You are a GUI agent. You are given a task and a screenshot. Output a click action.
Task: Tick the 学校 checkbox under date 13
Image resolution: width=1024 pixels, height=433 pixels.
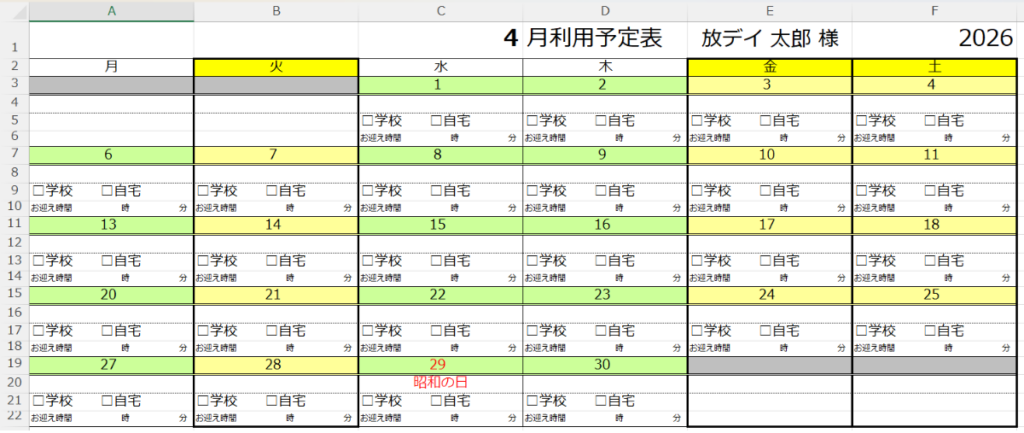pyautogui.click(x=38, y=261)
